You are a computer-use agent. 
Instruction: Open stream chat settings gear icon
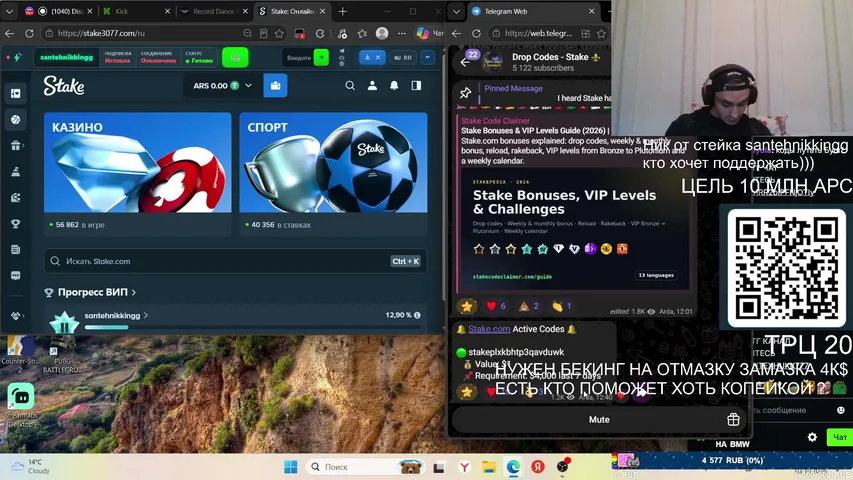pyautogui.click(x=812, y=436)
